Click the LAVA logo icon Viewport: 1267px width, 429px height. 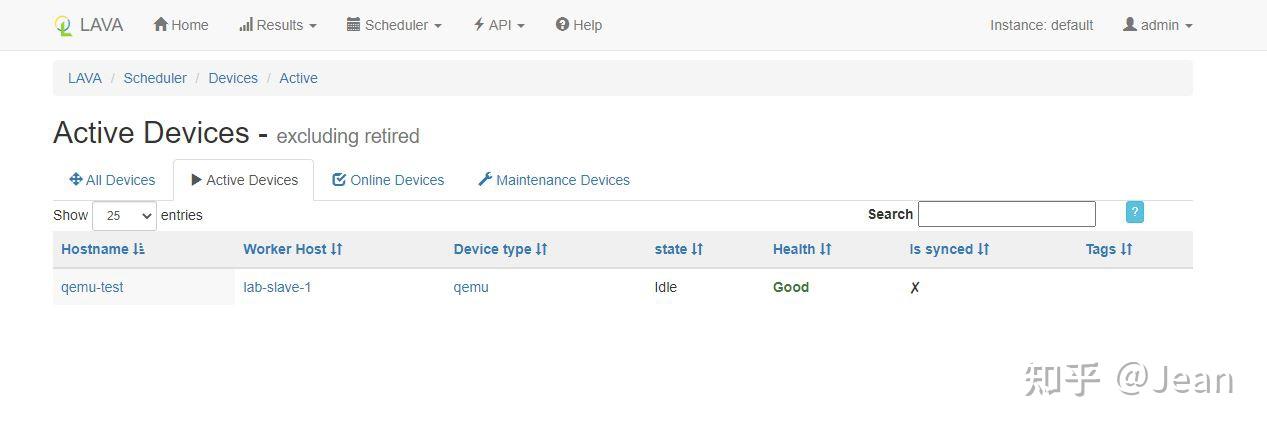pyautogui.click(x=64, y=26)
